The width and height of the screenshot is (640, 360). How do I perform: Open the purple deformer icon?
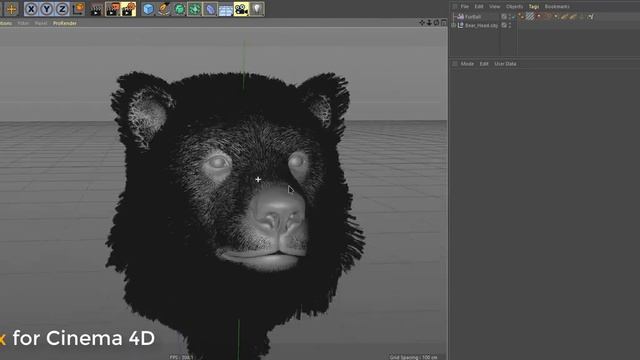(210, 9)
